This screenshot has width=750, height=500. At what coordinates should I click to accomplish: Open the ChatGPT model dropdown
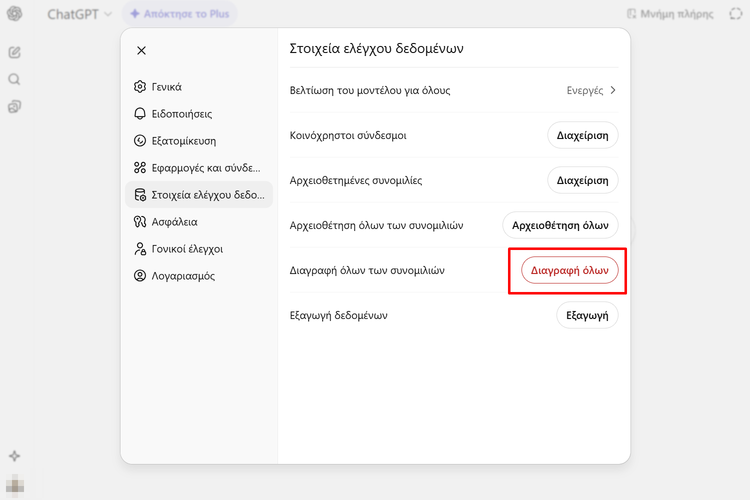[80, 14]
